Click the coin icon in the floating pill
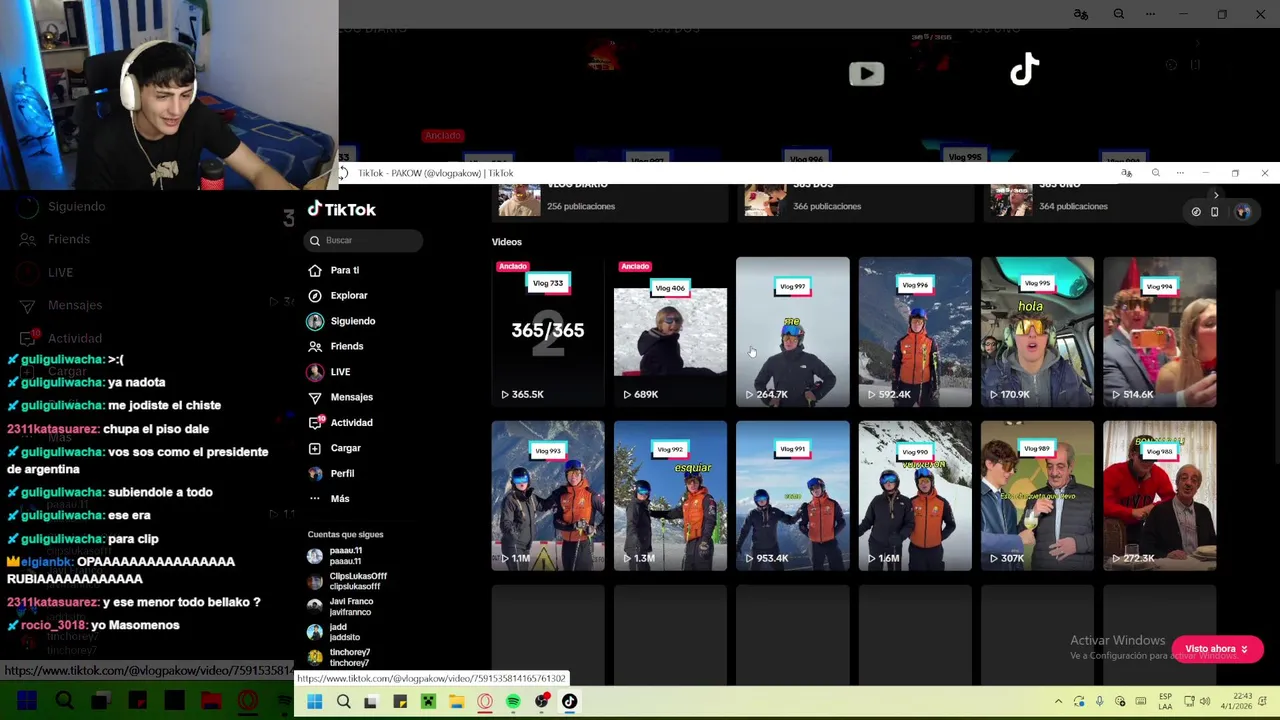 point(1196,212)
